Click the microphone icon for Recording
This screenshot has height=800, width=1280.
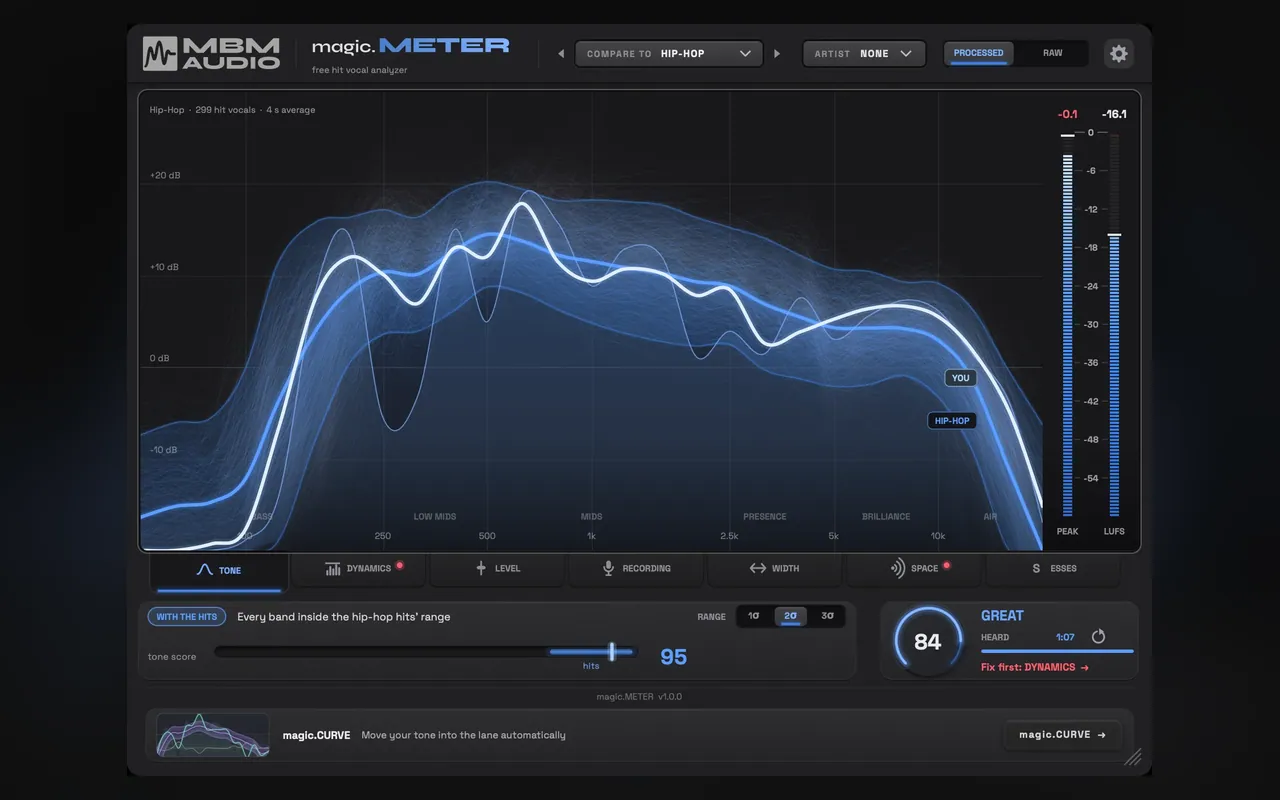point(608,568)
